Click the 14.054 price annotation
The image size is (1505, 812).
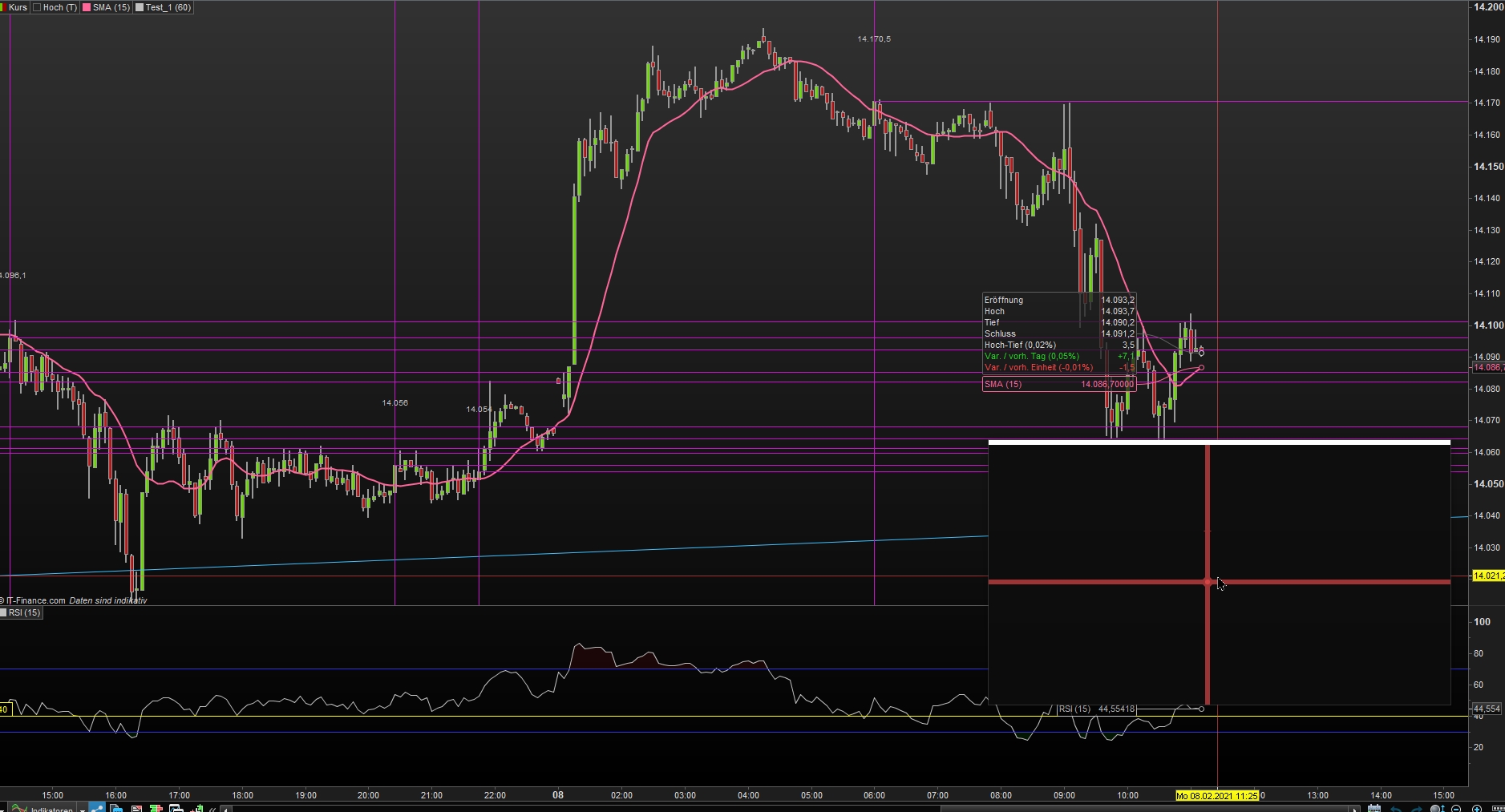479,409
